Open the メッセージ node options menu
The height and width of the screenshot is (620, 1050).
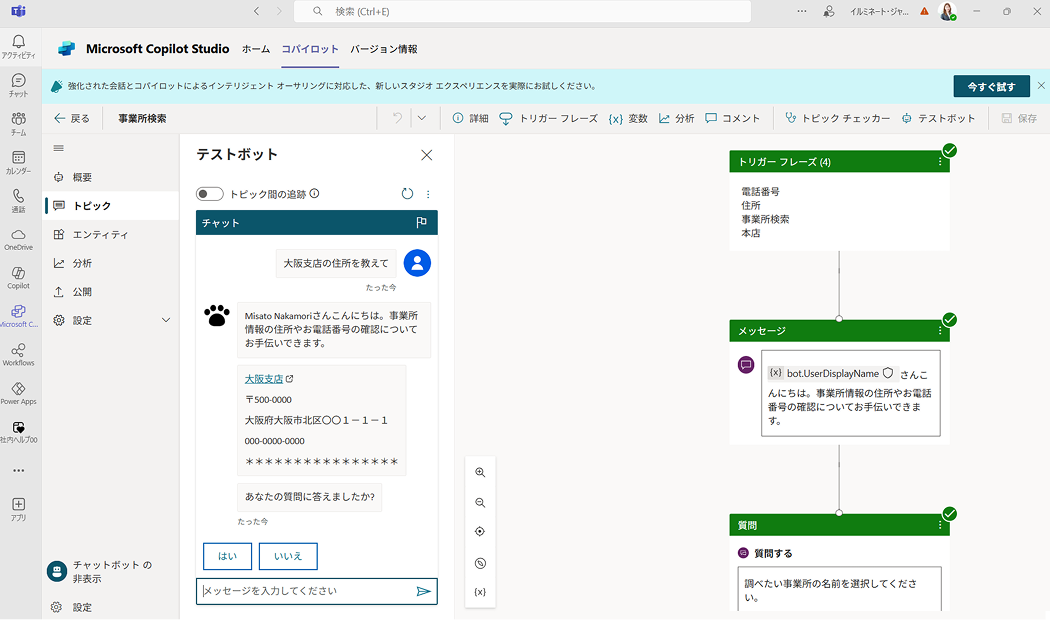pos(940,331)
